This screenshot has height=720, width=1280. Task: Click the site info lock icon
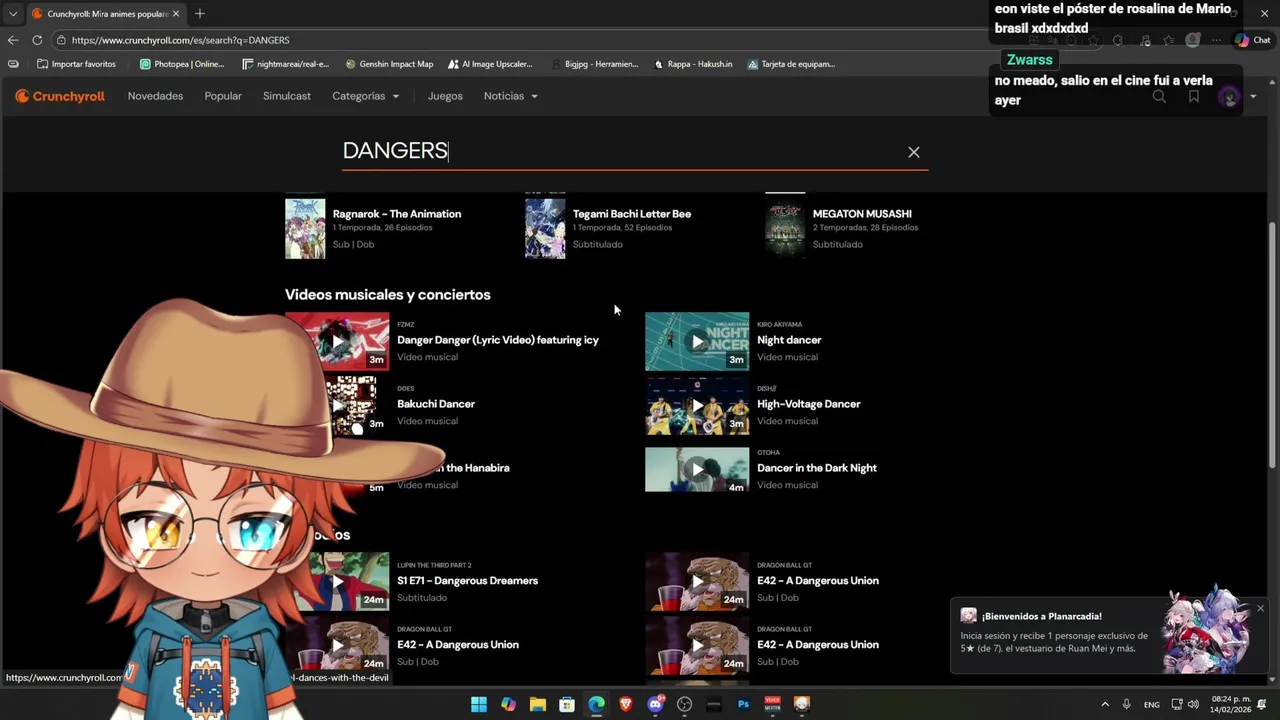click(61, 40)
